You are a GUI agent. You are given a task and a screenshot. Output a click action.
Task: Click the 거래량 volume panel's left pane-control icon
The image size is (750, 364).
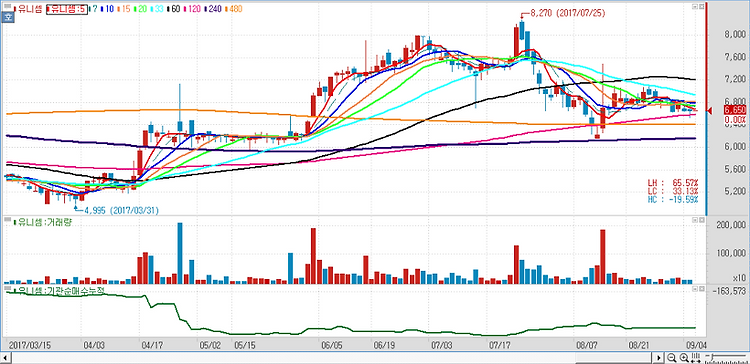pyautogui.click(x=694, y=220)
